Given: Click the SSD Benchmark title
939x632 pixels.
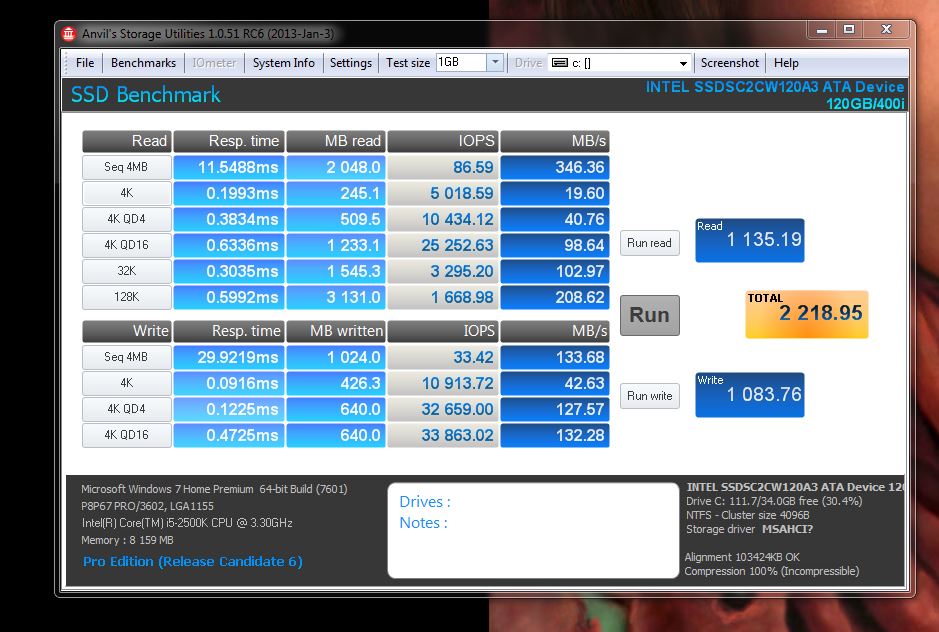Looking at the screenshot, I should (146, 95).
